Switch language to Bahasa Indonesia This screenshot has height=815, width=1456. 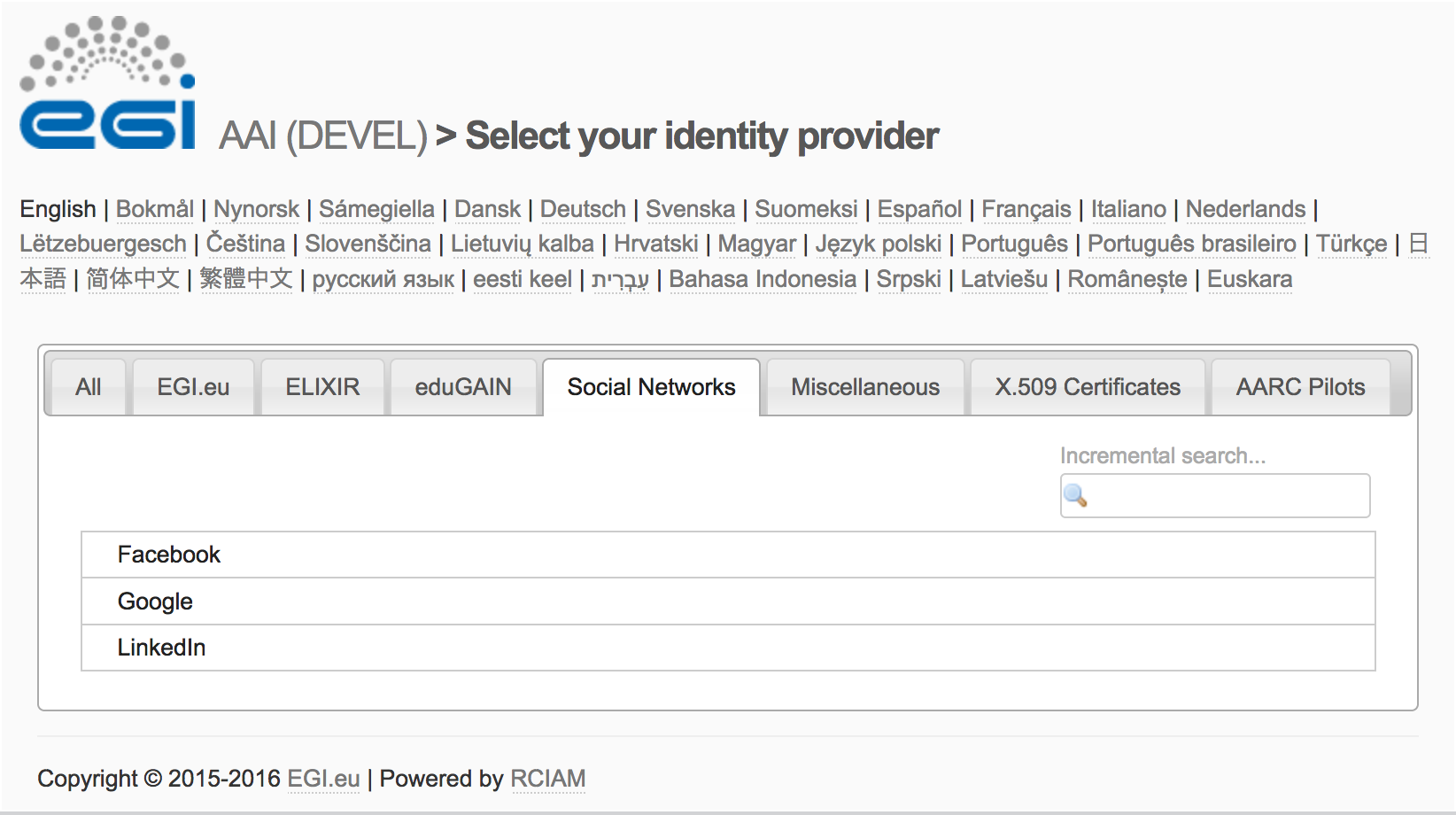[763, 279]
